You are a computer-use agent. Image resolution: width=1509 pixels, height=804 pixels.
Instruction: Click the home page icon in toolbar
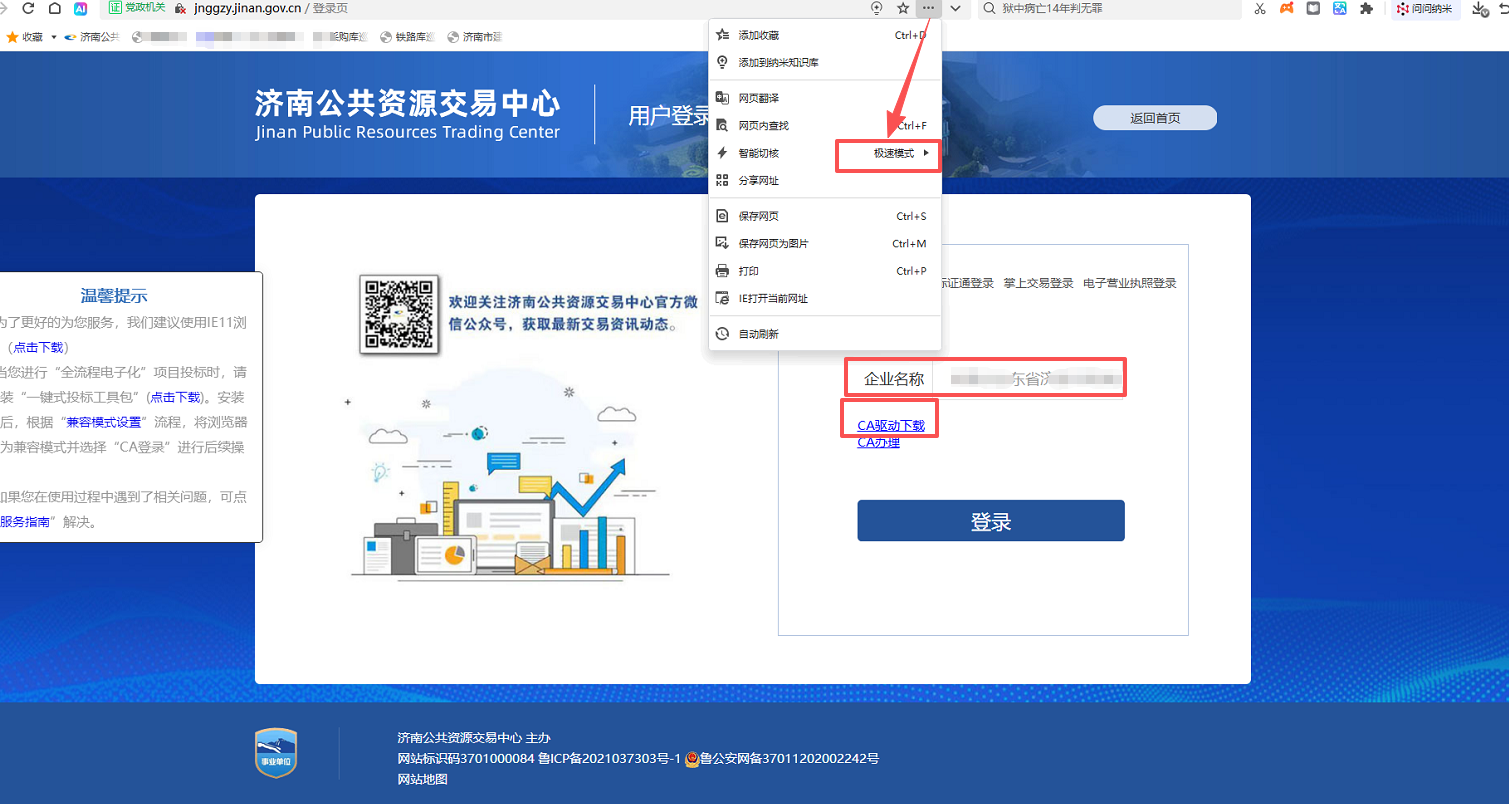pos(54,8)
